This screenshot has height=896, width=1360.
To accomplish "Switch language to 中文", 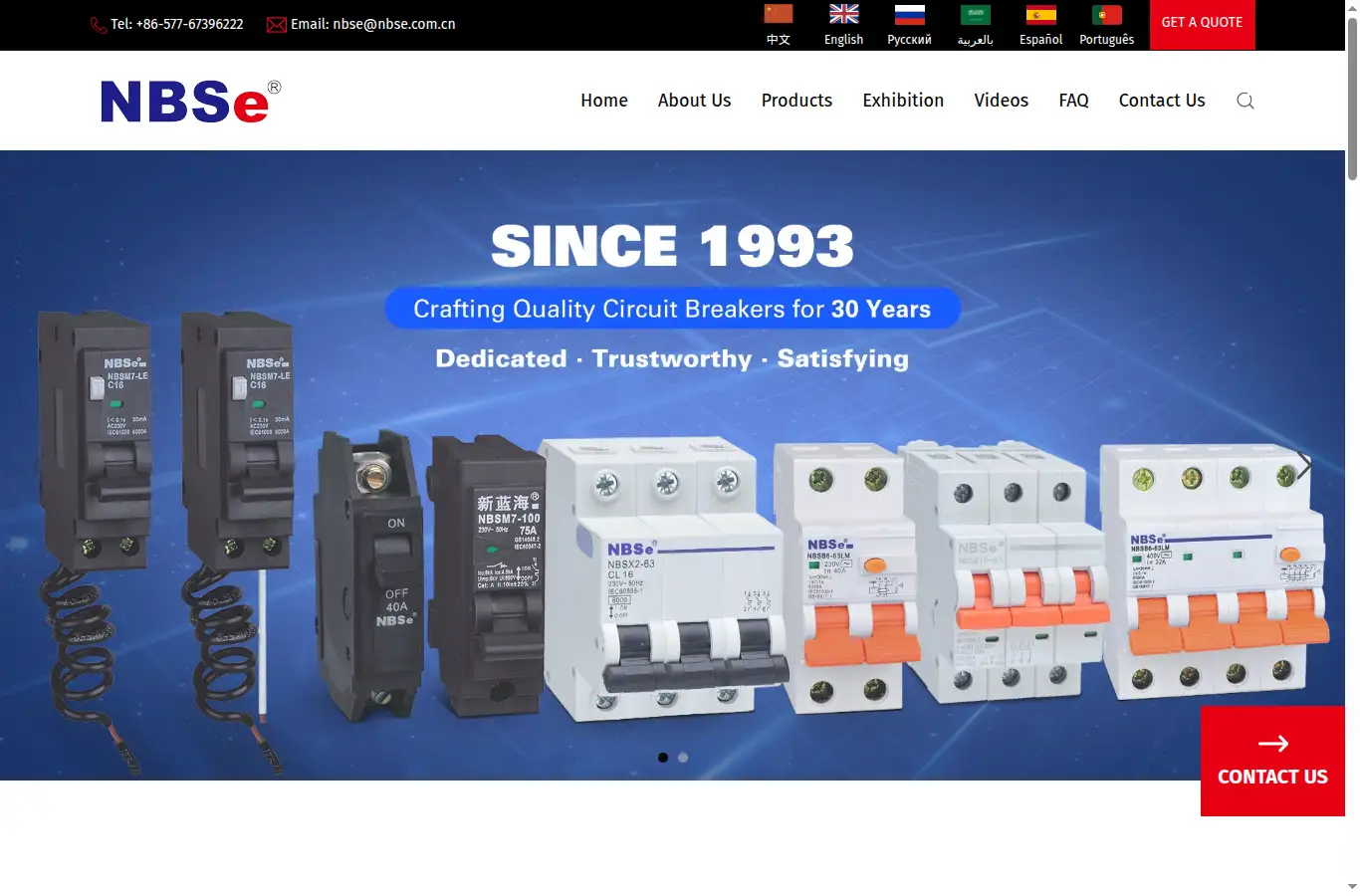I will pyautogui.click(x=779, y=40).
